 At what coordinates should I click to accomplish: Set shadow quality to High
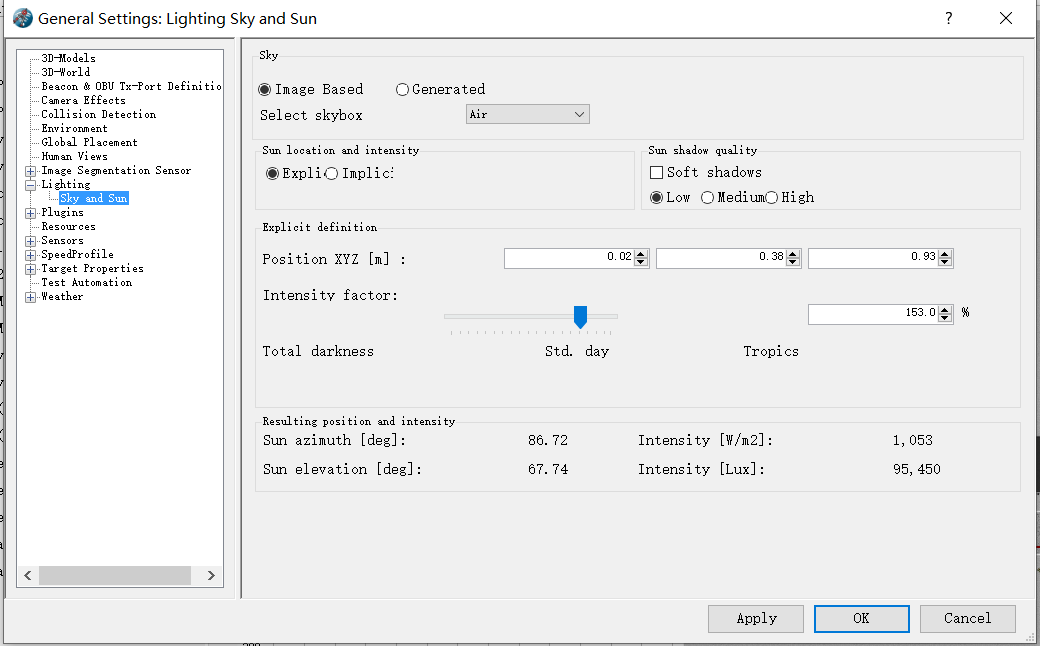[772, 198]
